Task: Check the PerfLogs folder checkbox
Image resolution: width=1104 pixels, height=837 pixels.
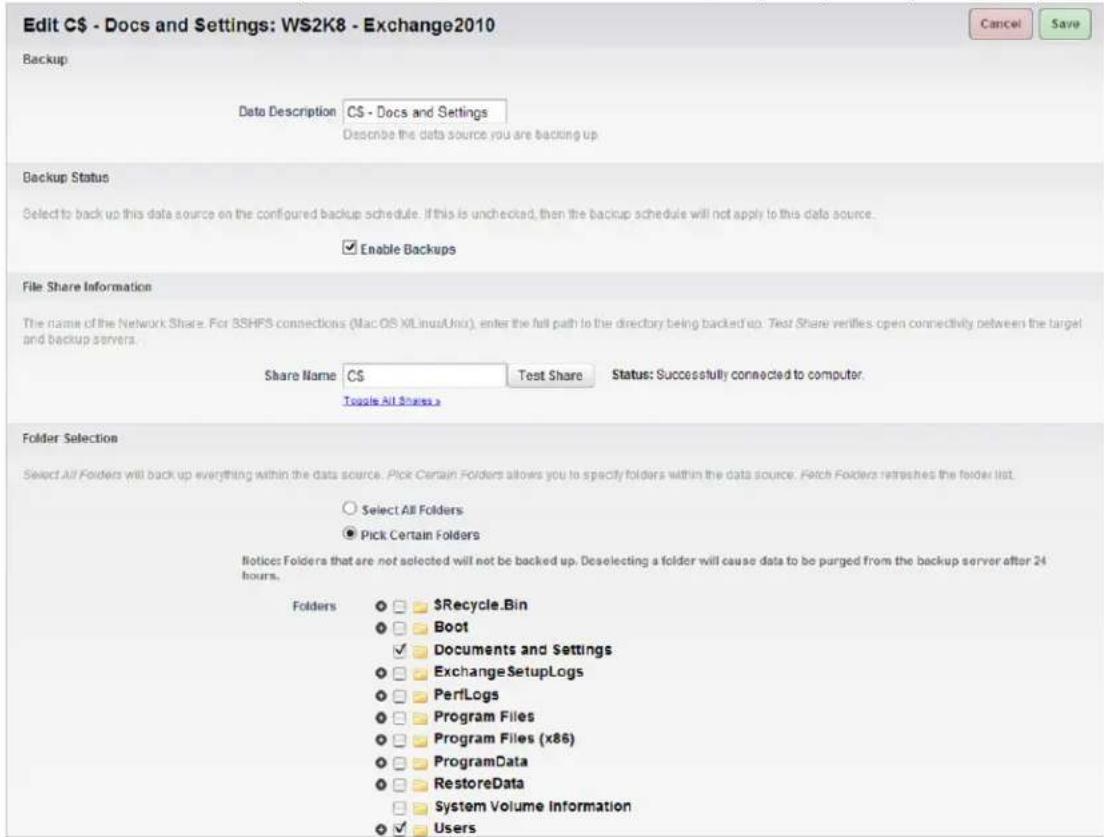Action: click(x=399, y=696)
